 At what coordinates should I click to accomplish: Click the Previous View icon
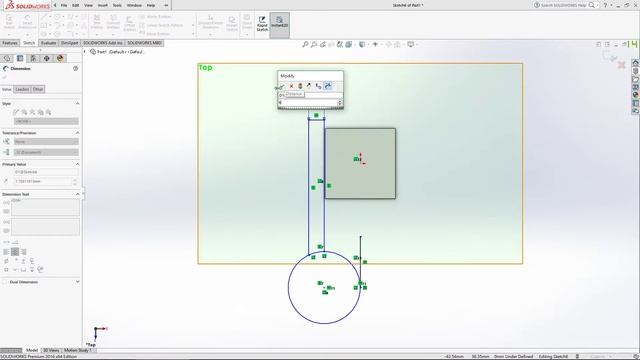point(323,44)
